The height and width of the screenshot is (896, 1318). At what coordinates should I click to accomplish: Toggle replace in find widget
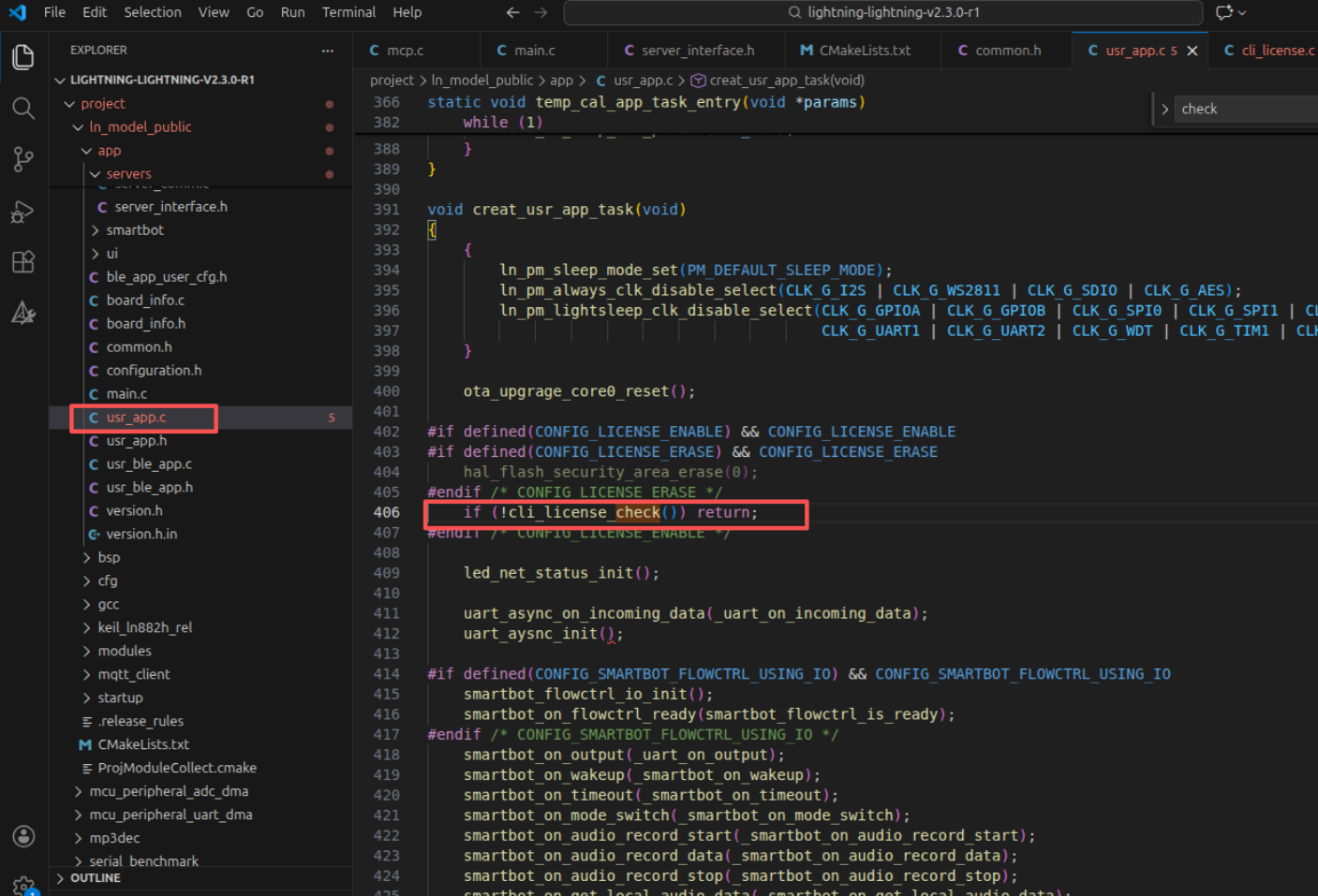[x=1164, y=110]
